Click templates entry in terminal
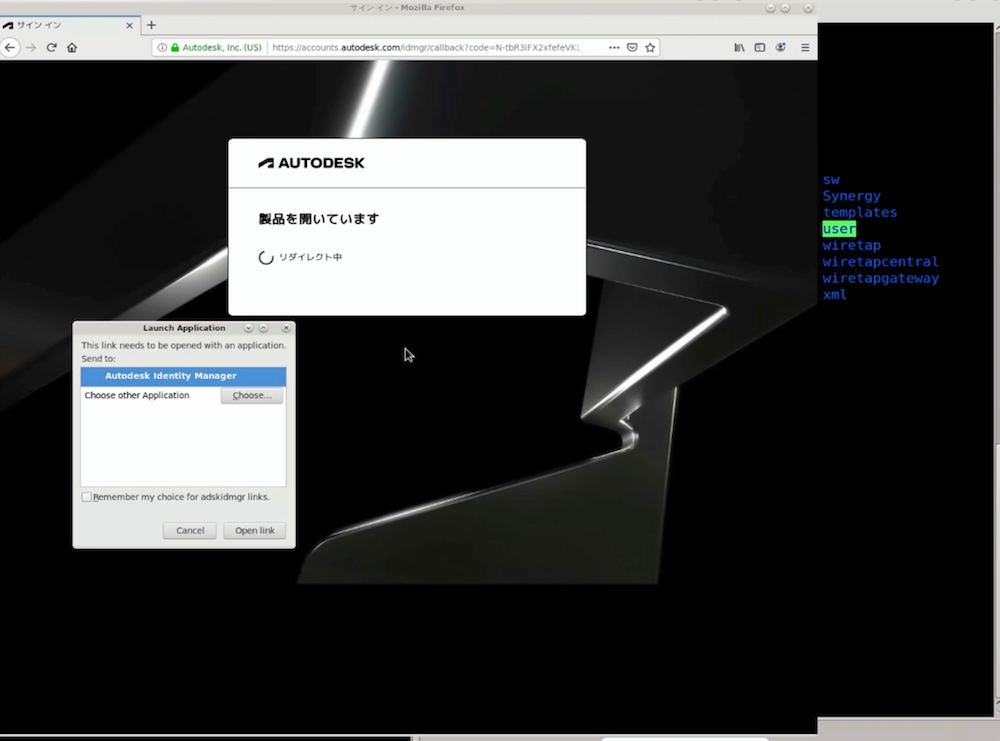This screenshot has height=741, width=1000. [x=860, y=212]
